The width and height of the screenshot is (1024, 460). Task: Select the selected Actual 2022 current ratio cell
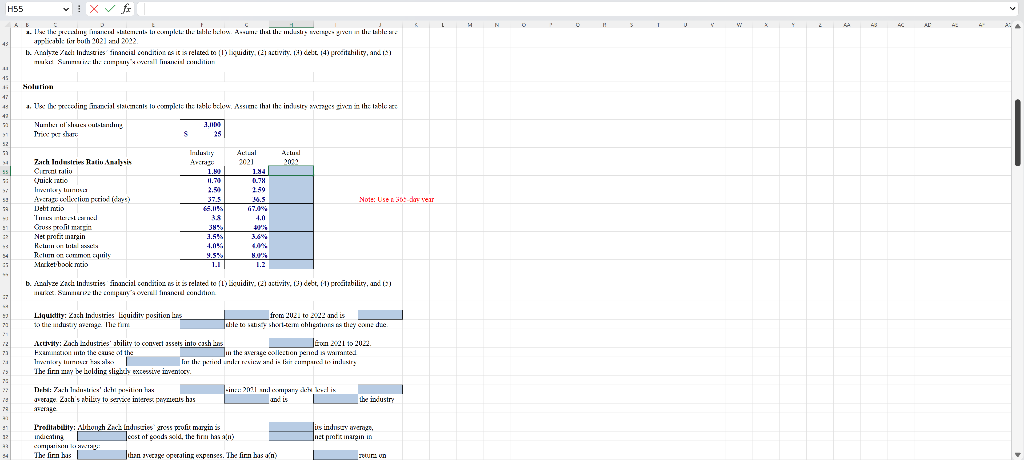click(291, 171)
